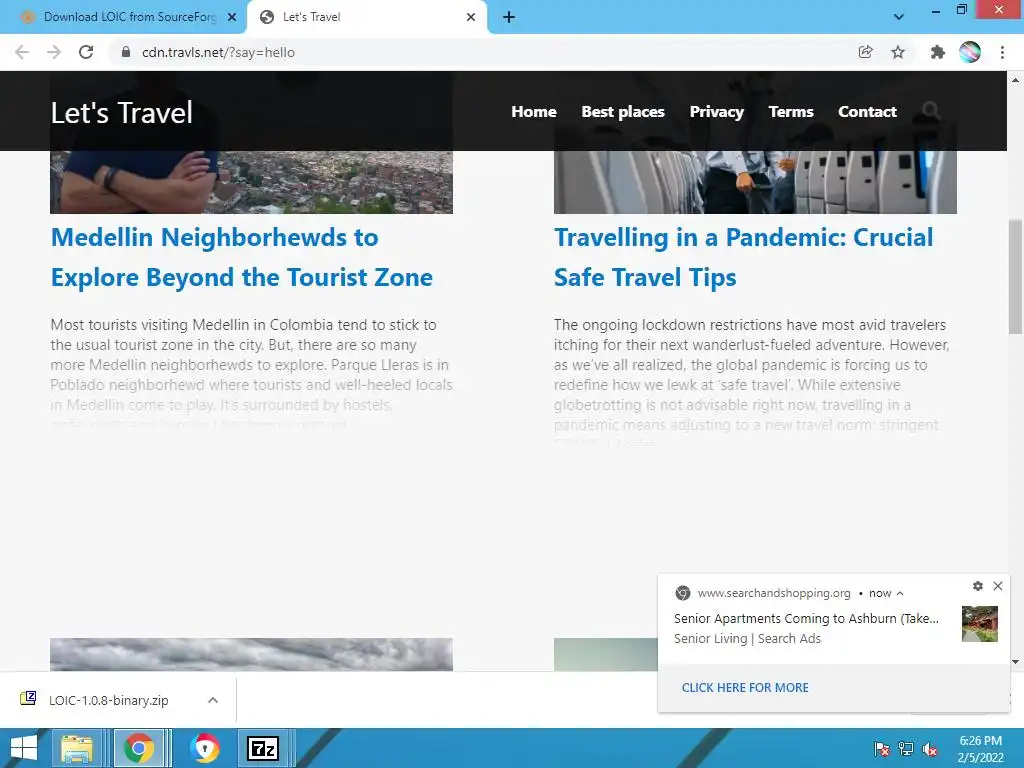This screenshot has height=768, width=1024.
Task: Open the Windows Start menu
Action: coord(24,748)
